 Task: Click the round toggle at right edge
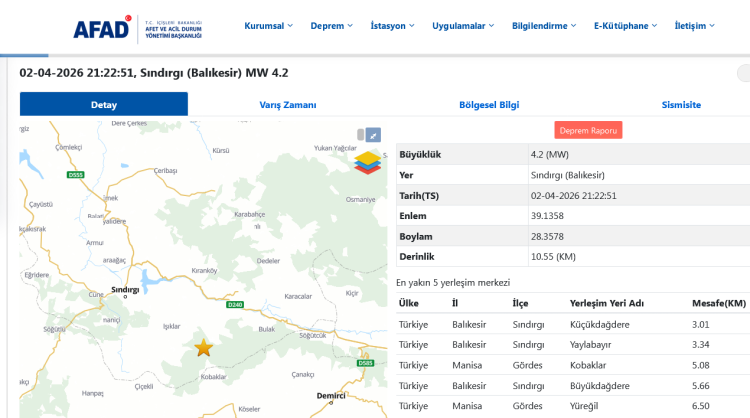[743, 73]
